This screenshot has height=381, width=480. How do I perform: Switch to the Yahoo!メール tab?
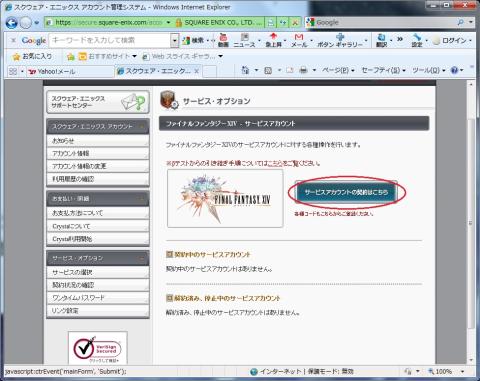[x=70, y=71]
